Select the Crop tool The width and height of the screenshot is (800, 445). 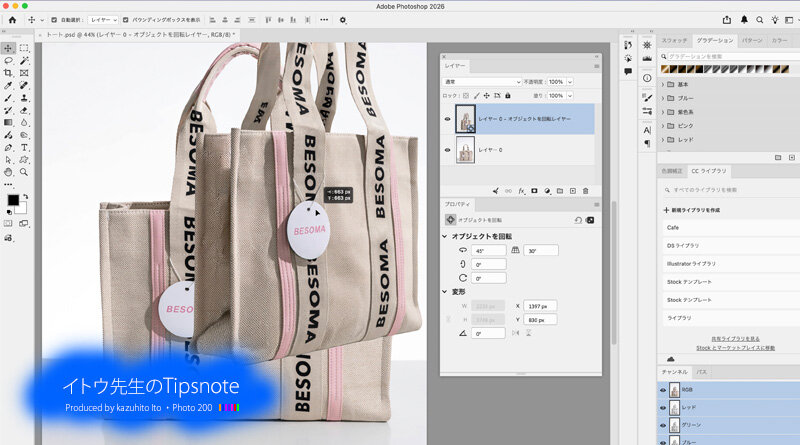[8, 73]
